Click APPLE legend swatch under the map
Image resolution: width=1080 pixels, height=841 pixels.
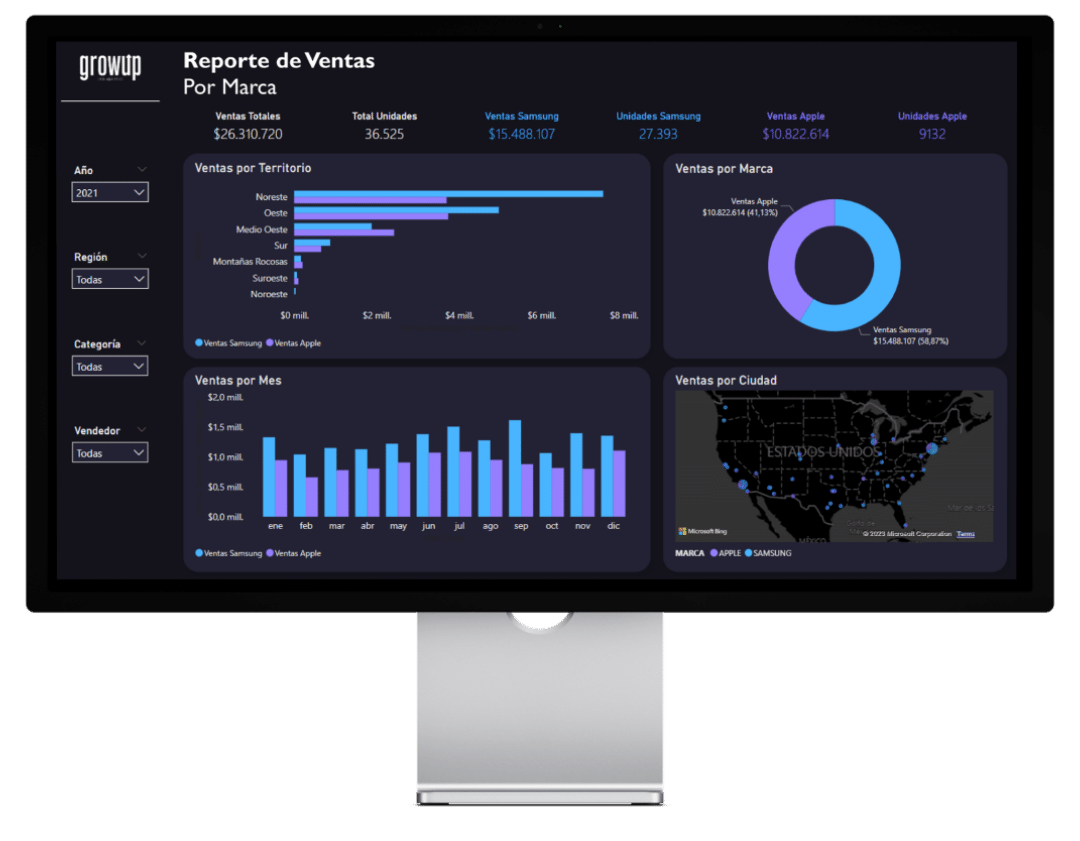pyautogui.click(x=714, y=553)
